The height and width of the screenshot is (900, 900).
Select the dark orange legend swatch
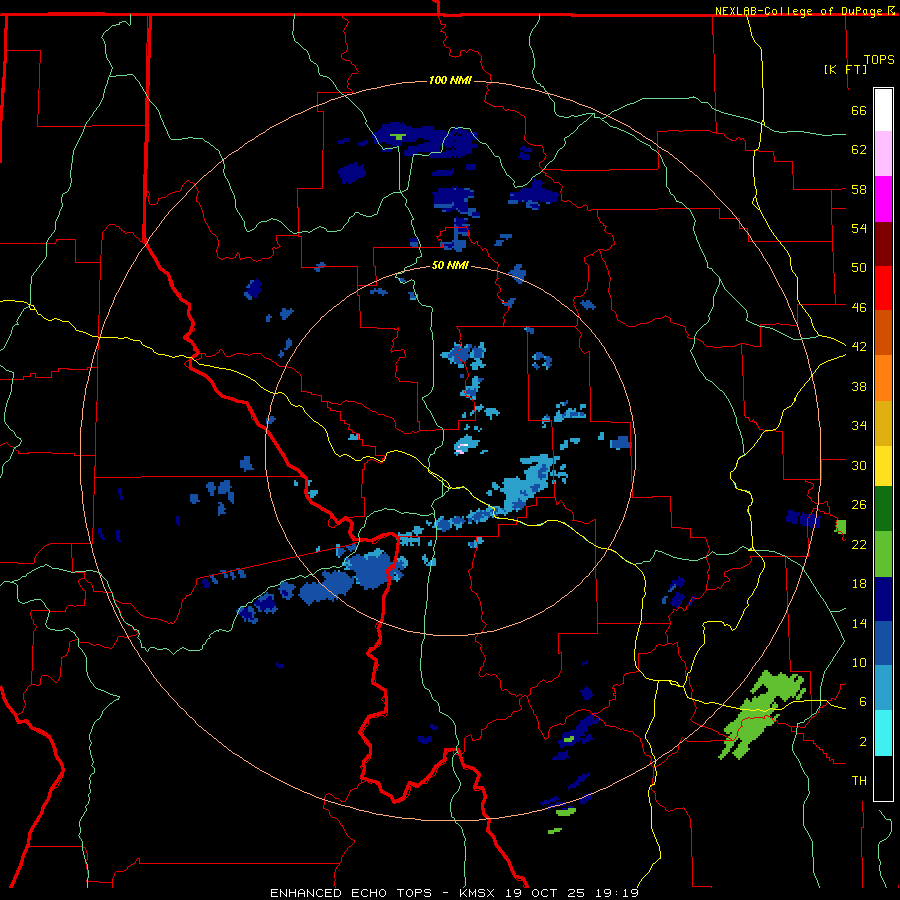coord(883,332)
